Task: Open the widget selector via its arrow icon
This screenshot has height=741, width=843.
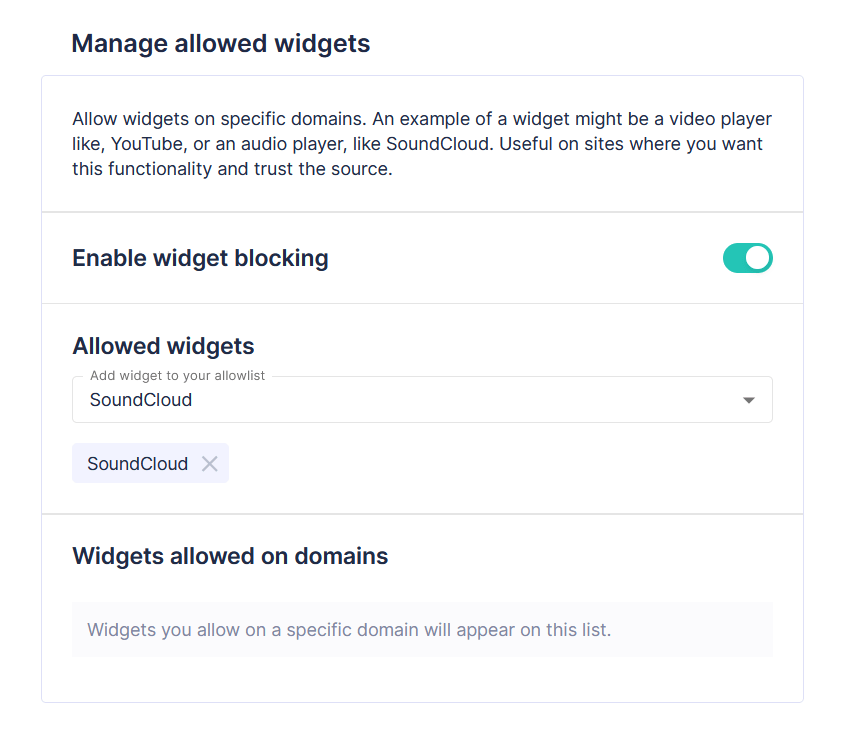Action: 748,399
